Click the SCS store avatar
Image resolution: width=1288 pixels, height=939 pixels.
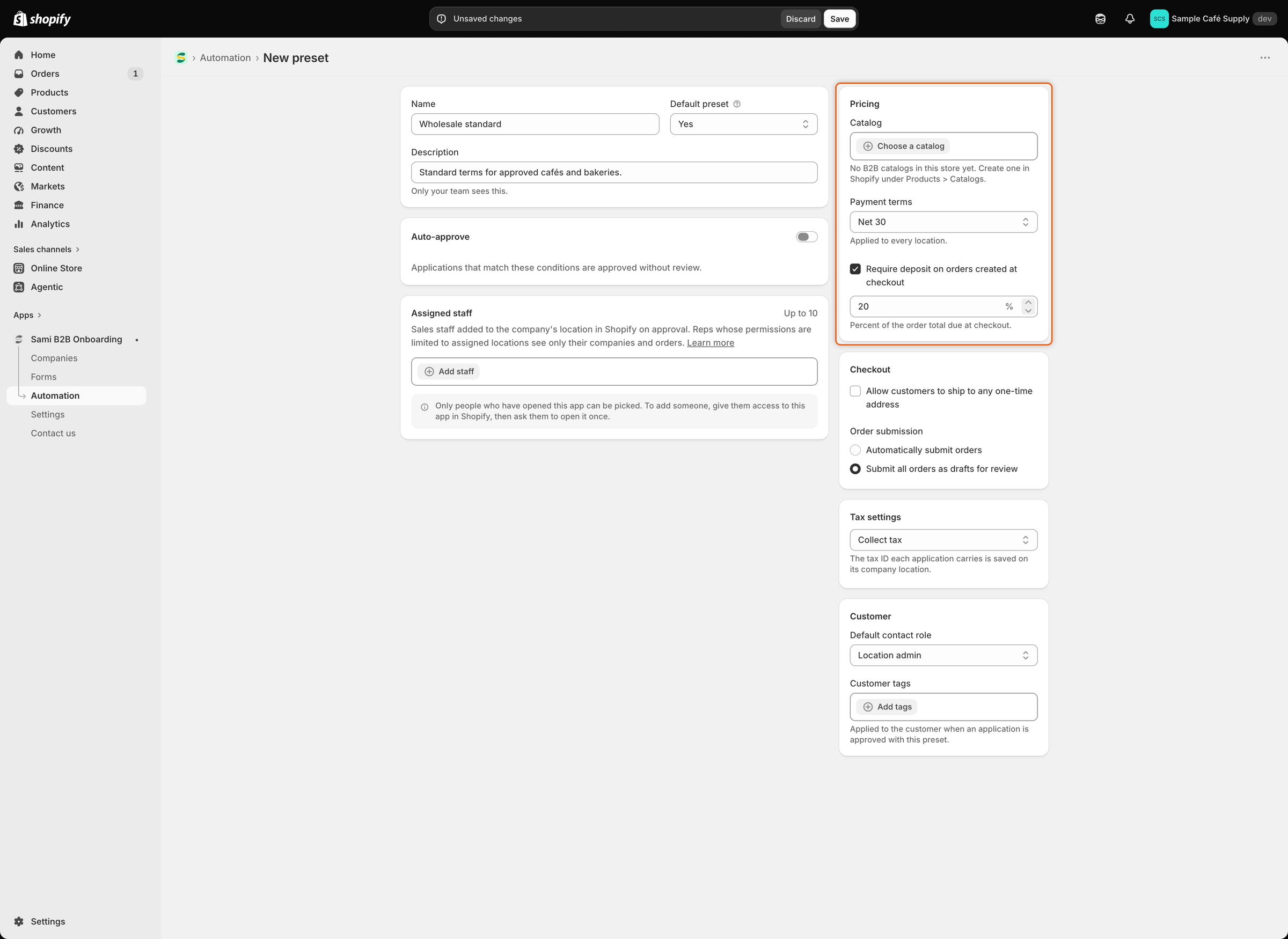pos(1159,19)
